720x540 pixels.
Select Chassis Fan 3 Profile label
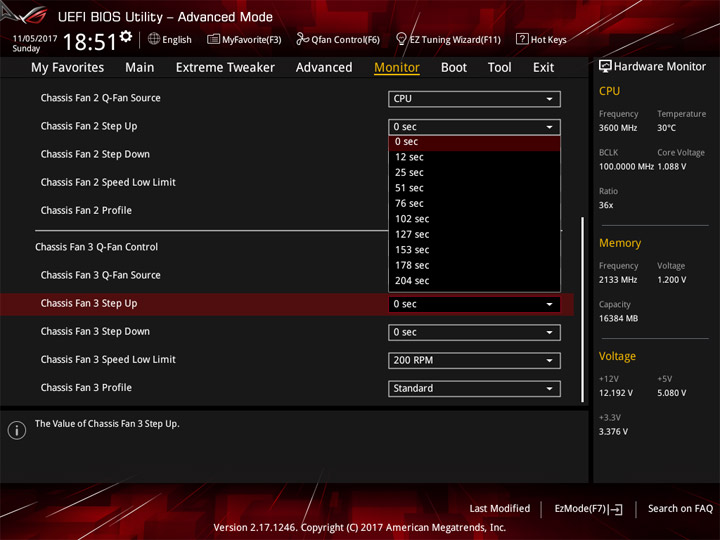tap(86, 388)
